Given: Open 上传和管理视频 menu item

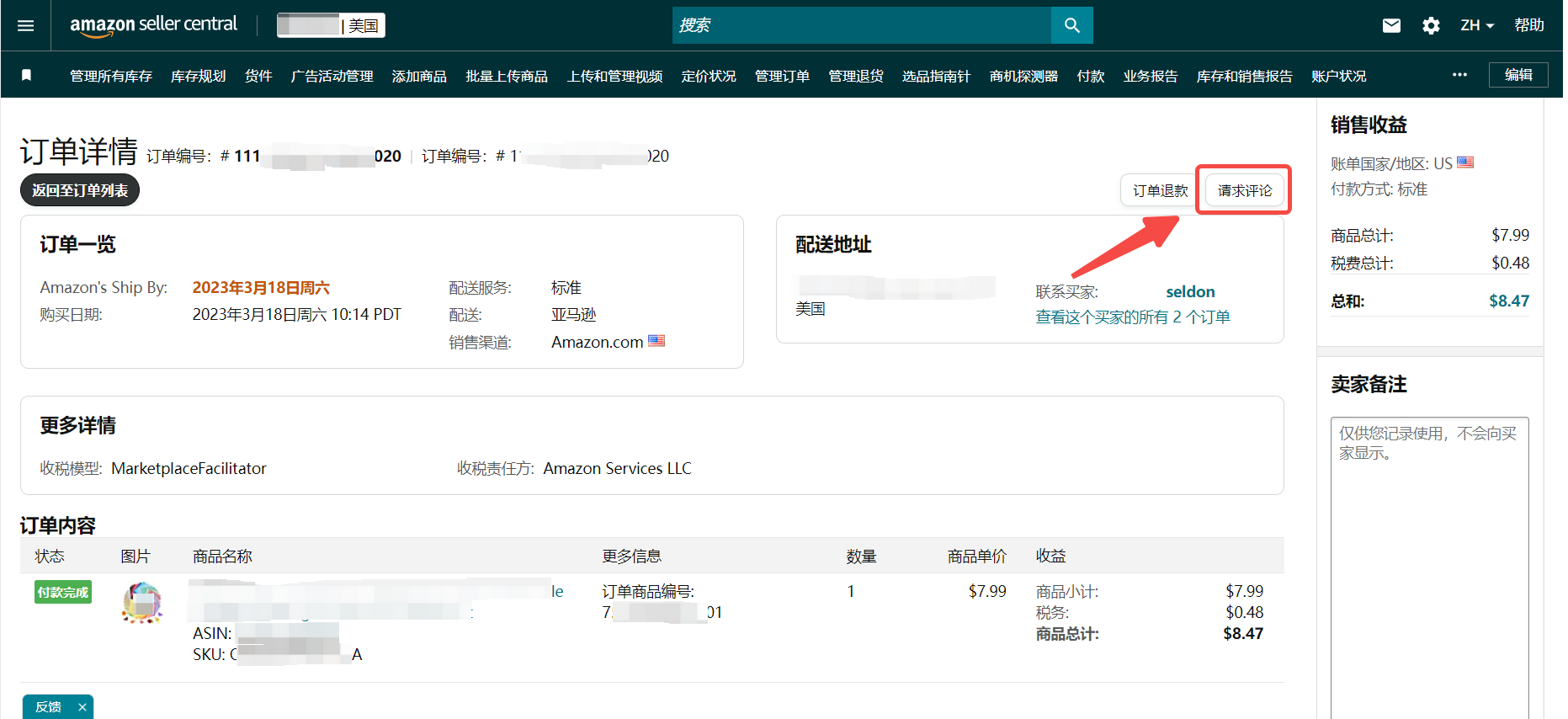Looking at the screenshot, I should (615, 76).
